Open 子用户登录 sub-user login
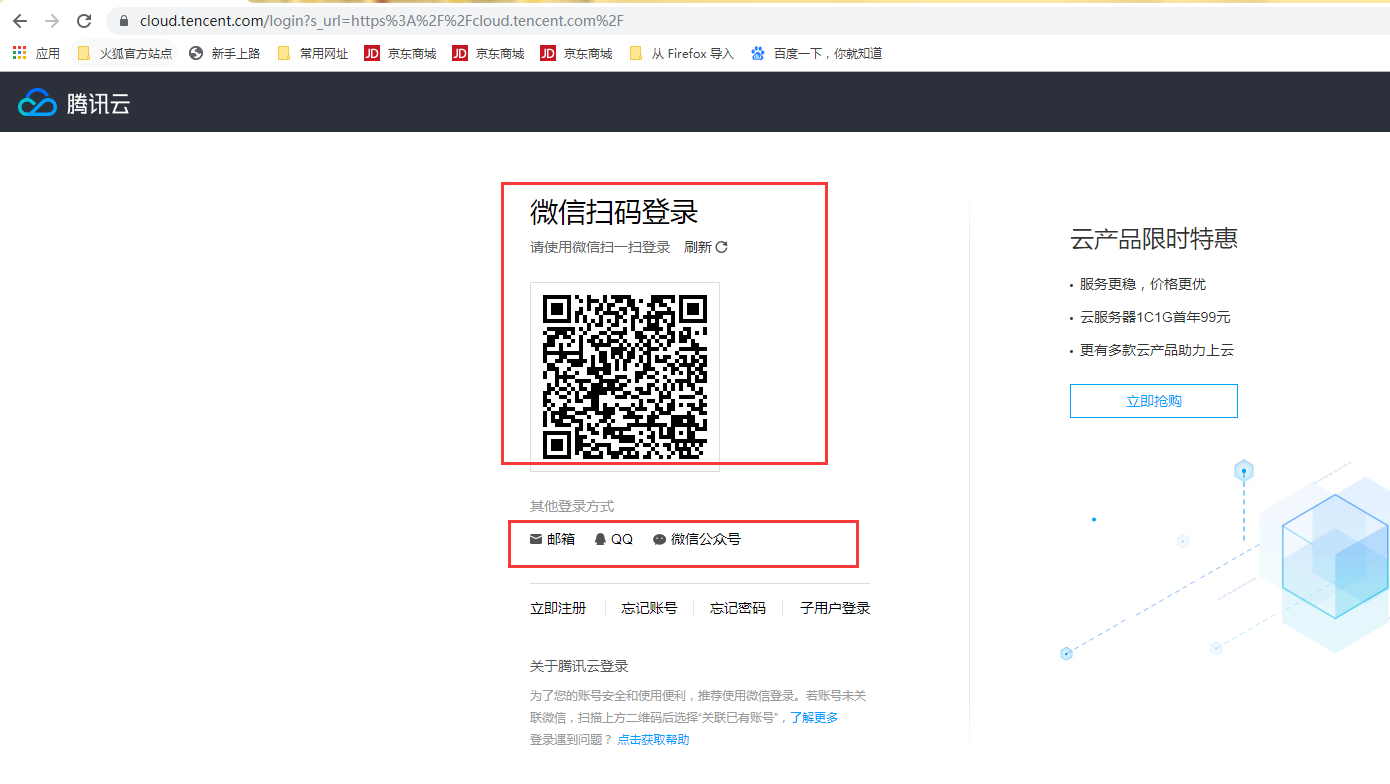This screenshot has height=784, width=1390. click(835, 608)
